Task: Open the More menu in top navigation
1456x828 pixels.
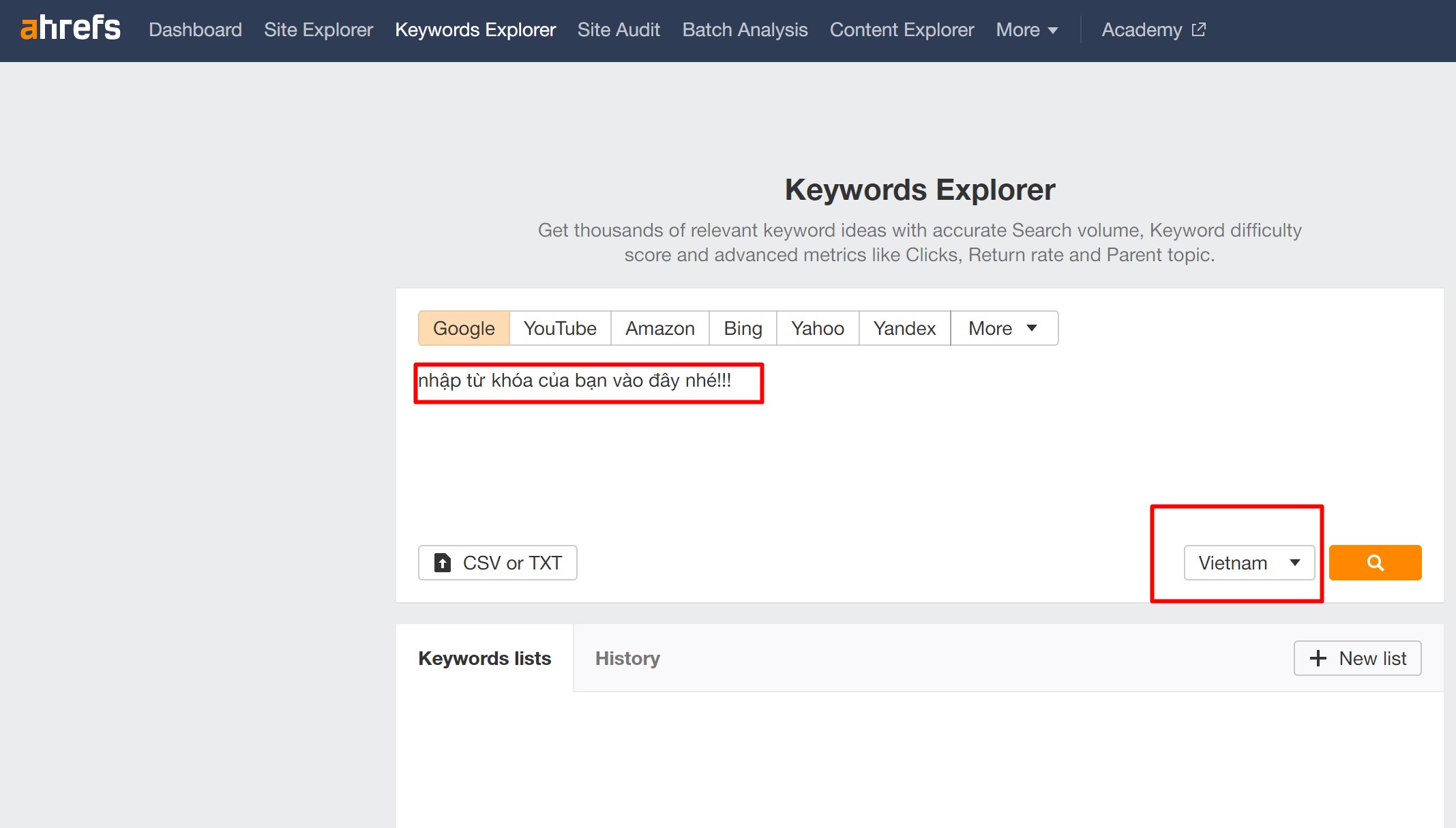Action: point(1026,30)
